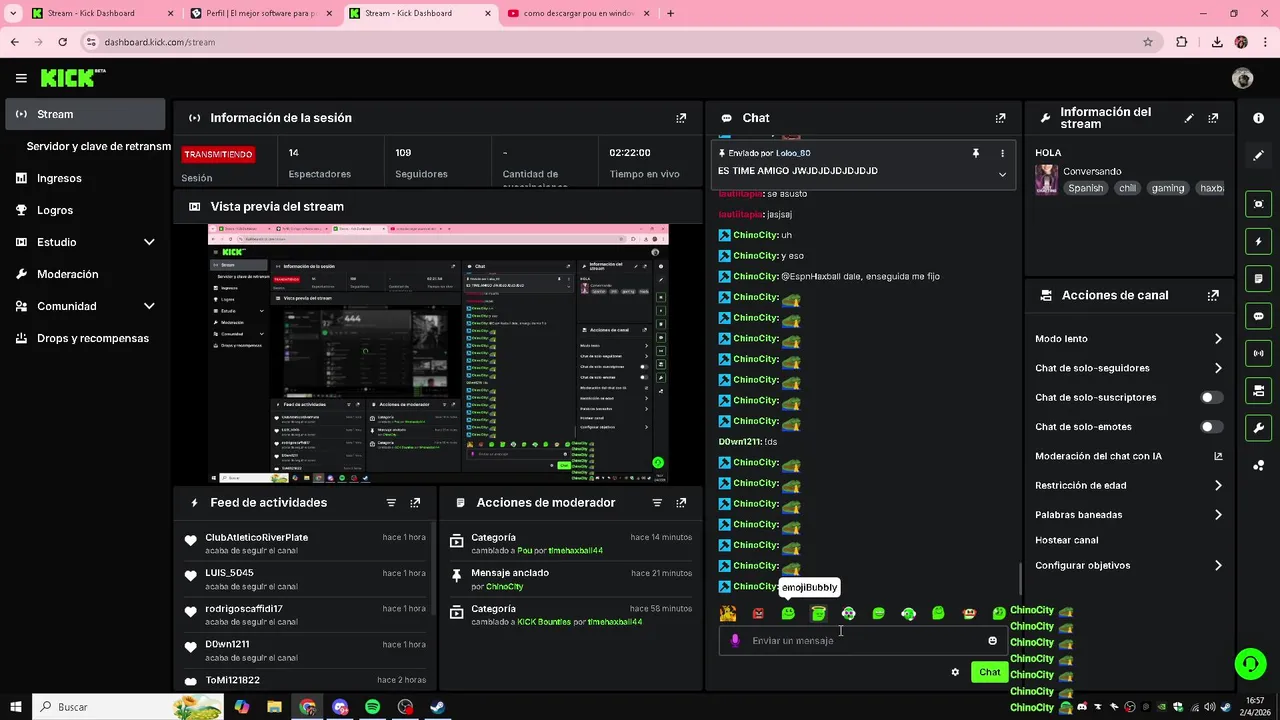Open pinned message three-dot options
This screenshot has height=720, width=1280.
(x=1002, y=153)
